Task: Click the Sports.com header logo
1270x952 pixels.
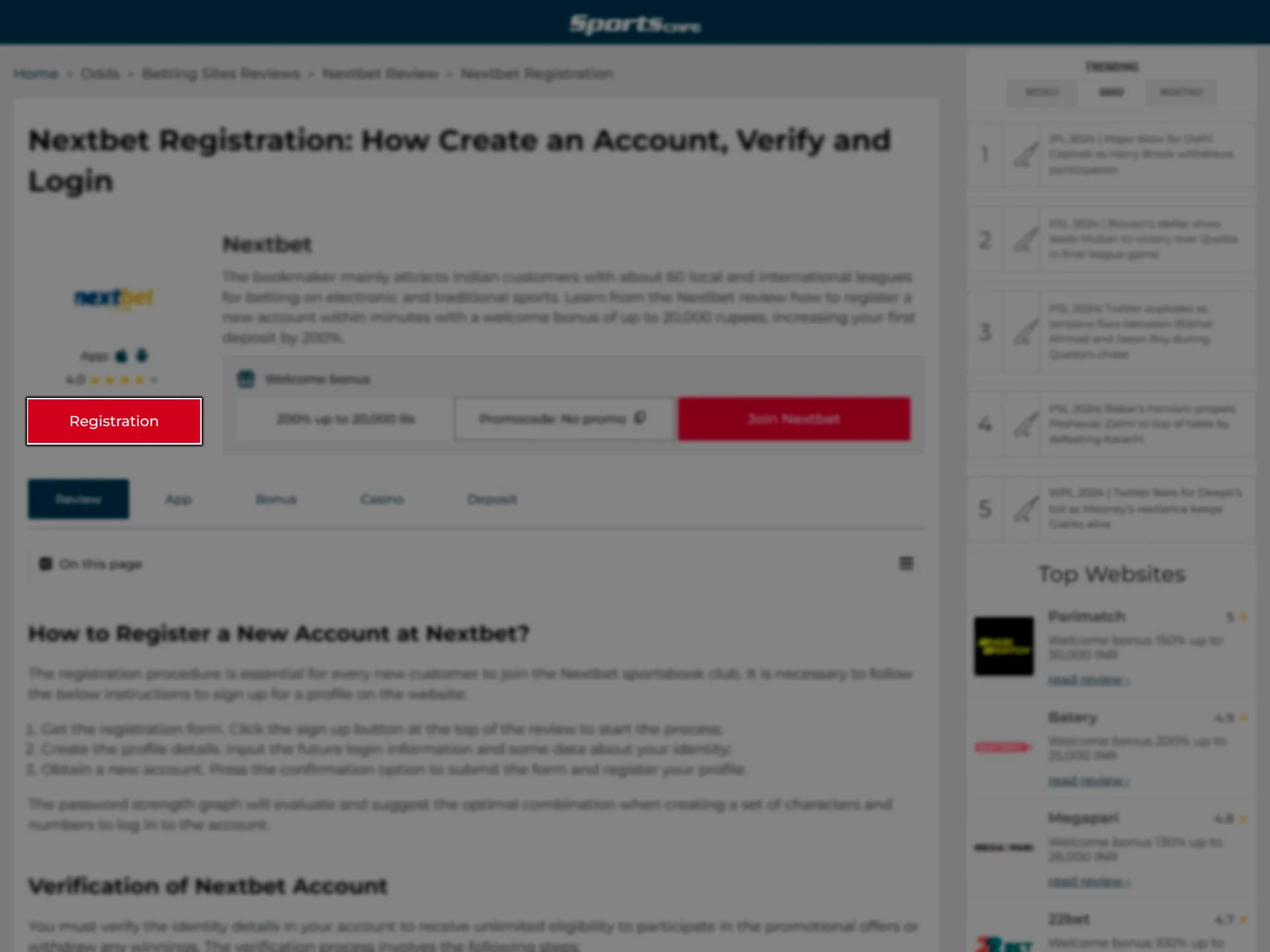Action: pos(635,22)
